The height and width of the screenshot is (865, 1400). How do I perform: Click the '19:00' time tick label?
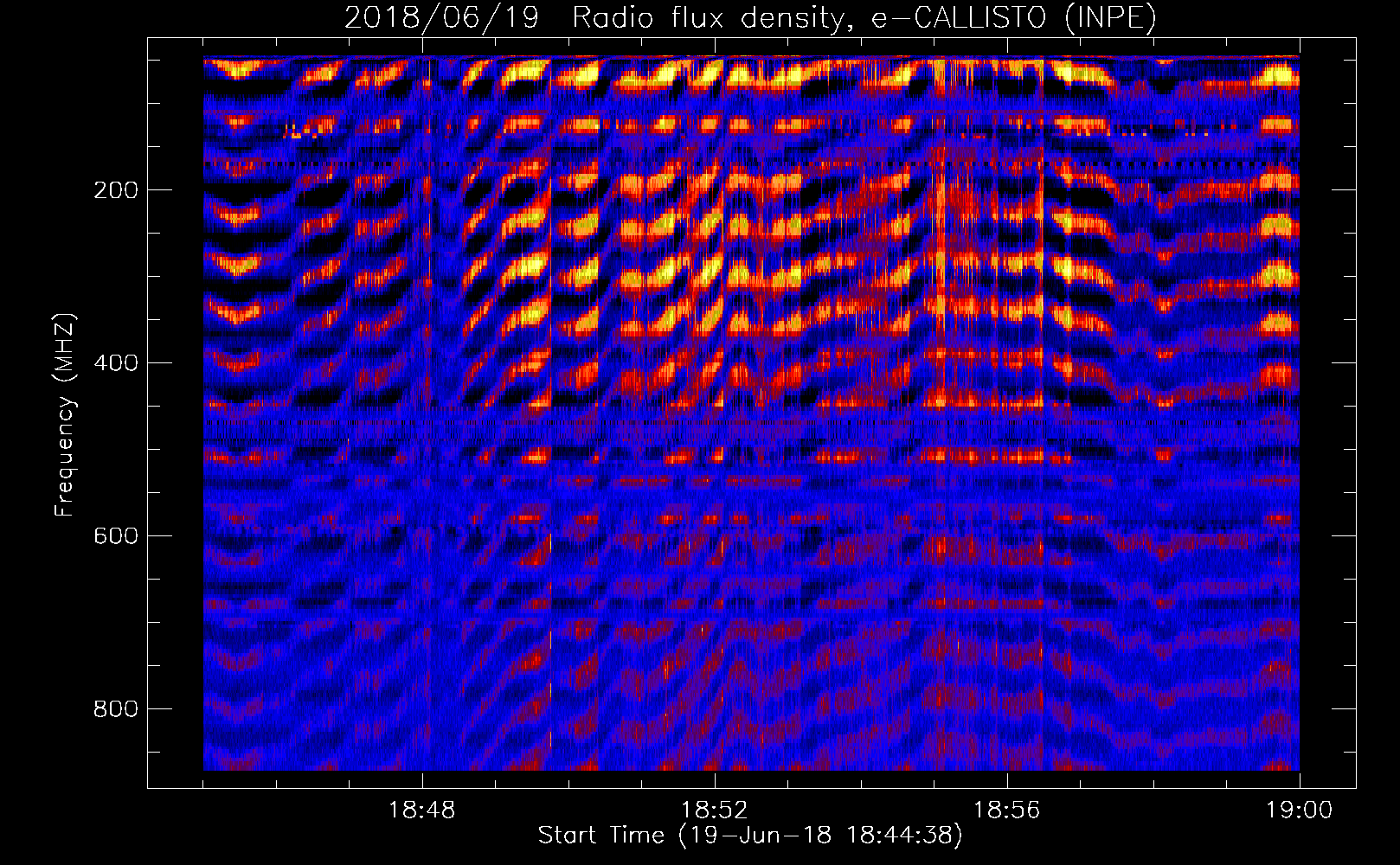tap(1300, 811)
